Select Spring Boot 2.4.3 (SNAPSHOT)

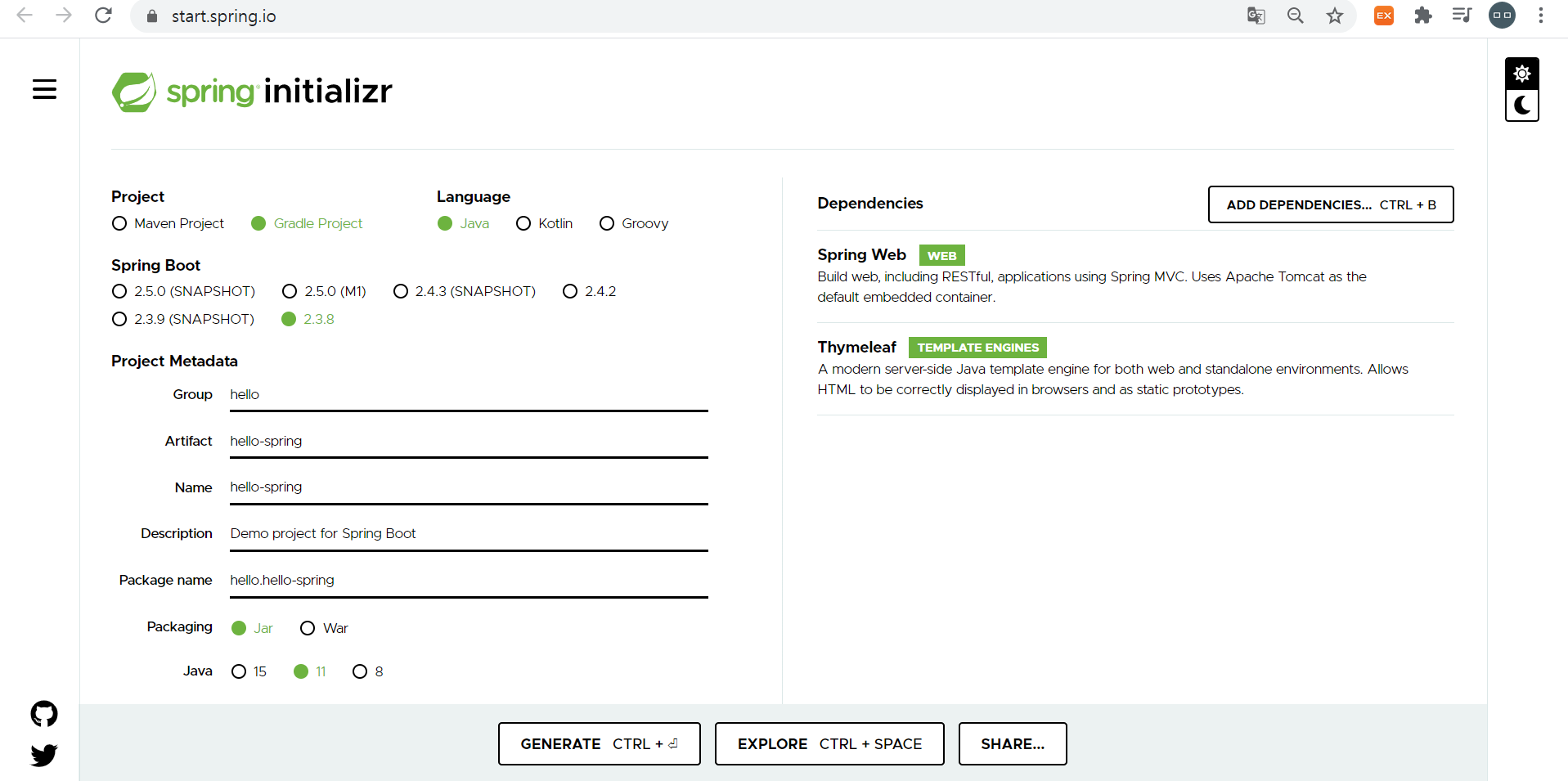click(465, 291)
